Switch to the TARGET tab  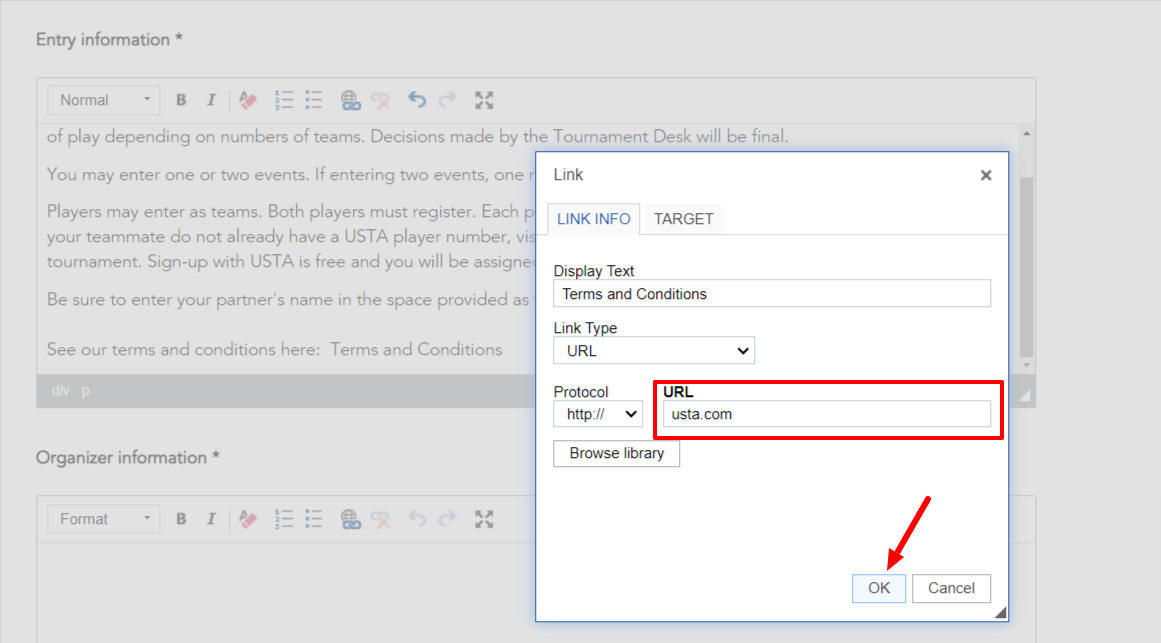coord(683,219)
